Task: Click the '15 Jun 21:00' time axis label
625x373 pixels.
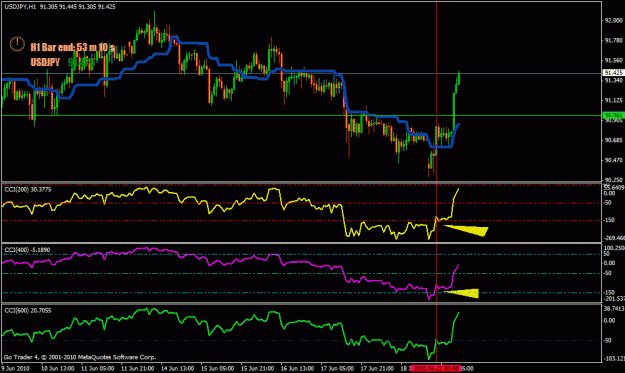Action: 257,369
